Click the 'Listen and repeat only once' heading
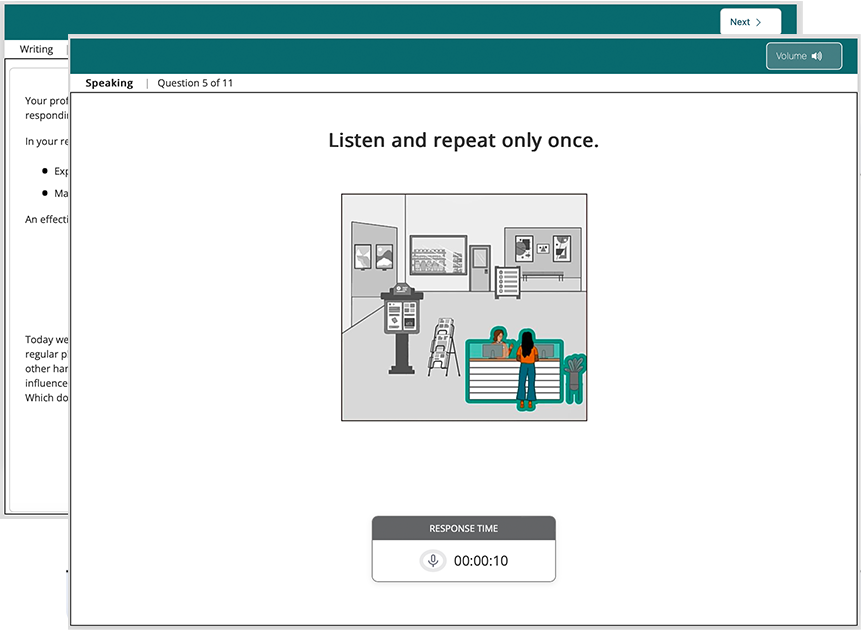Screen dimensions: 861x630 pos(463,140)
